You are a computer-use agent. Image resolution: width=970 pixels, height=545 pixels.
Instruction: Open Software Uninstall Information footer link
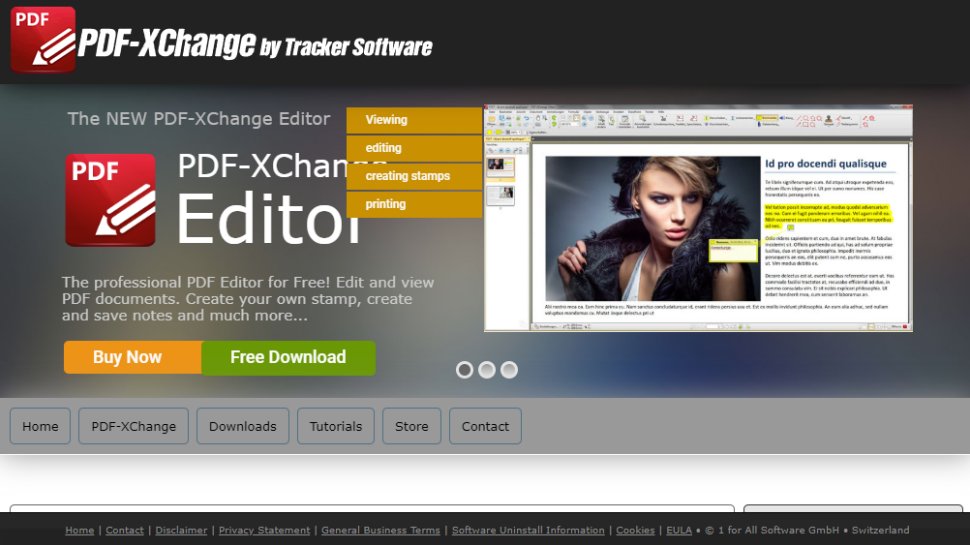pos(528,530)
